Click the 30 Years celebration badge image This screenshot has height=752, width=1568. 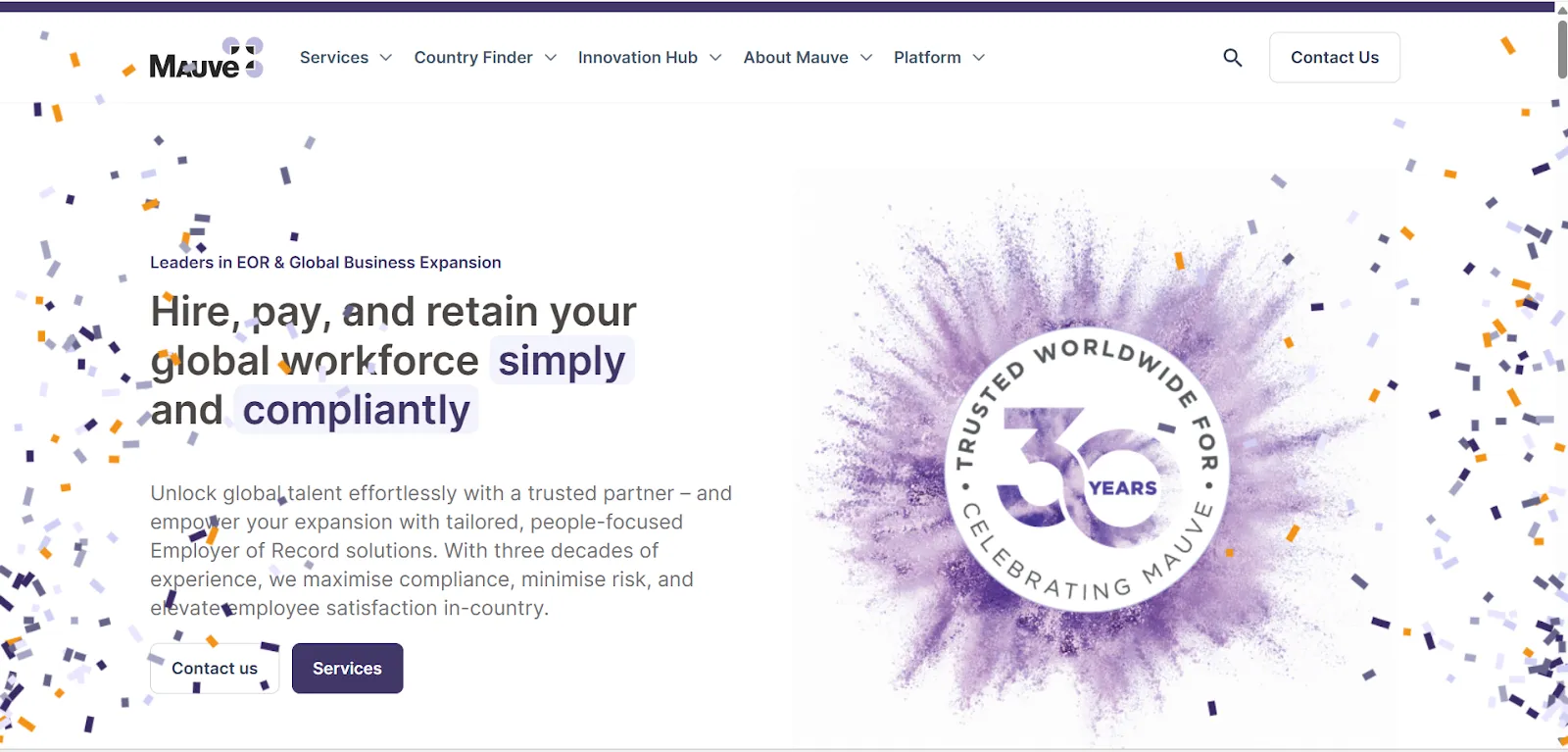tap(1086, 469)
